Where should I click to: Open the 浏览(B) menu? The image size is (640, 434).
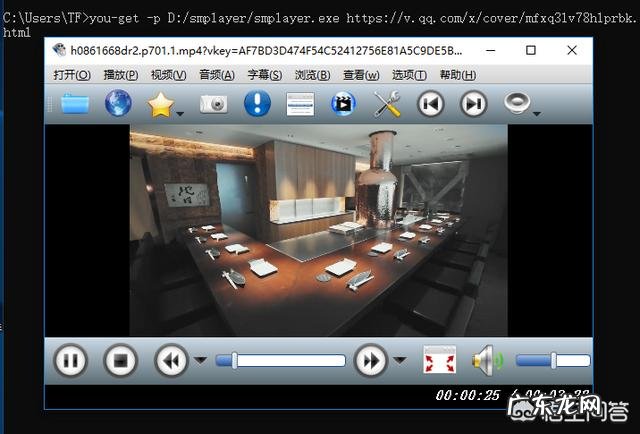click(312, 75)
